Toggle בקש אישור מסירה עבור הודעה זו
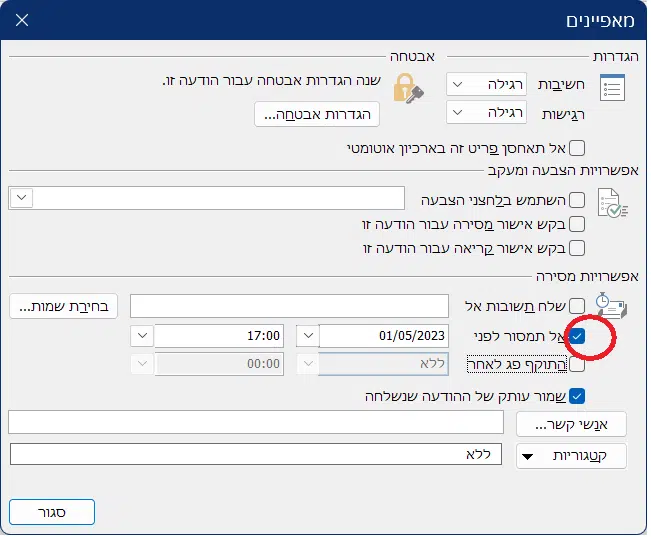Viewport: 651px width, 537px height. [577, 224]
